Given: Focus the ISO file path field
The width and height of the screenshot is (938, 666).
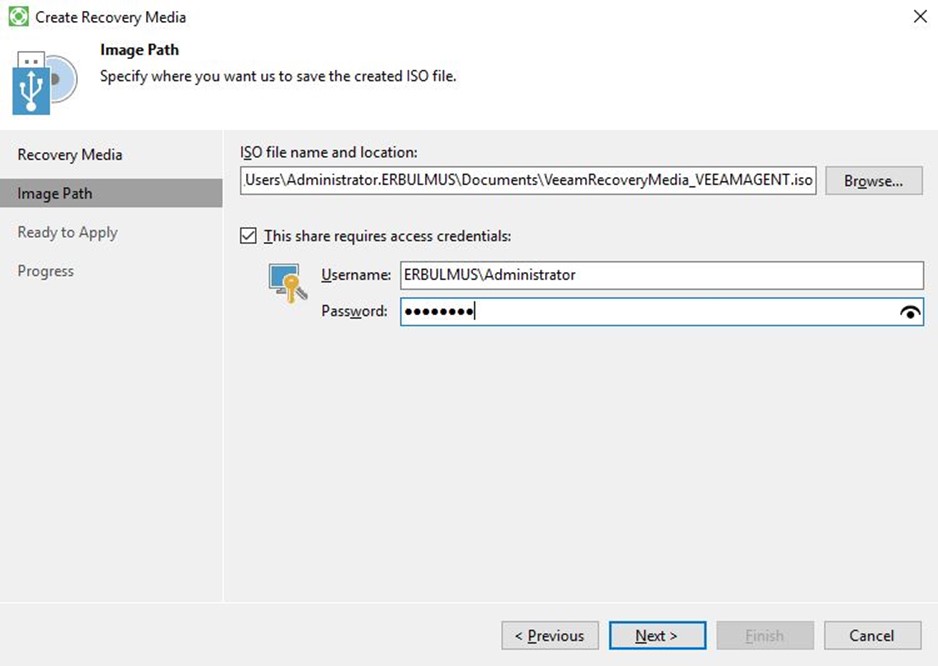Looking at the screenshot, I should pos(528,181).
